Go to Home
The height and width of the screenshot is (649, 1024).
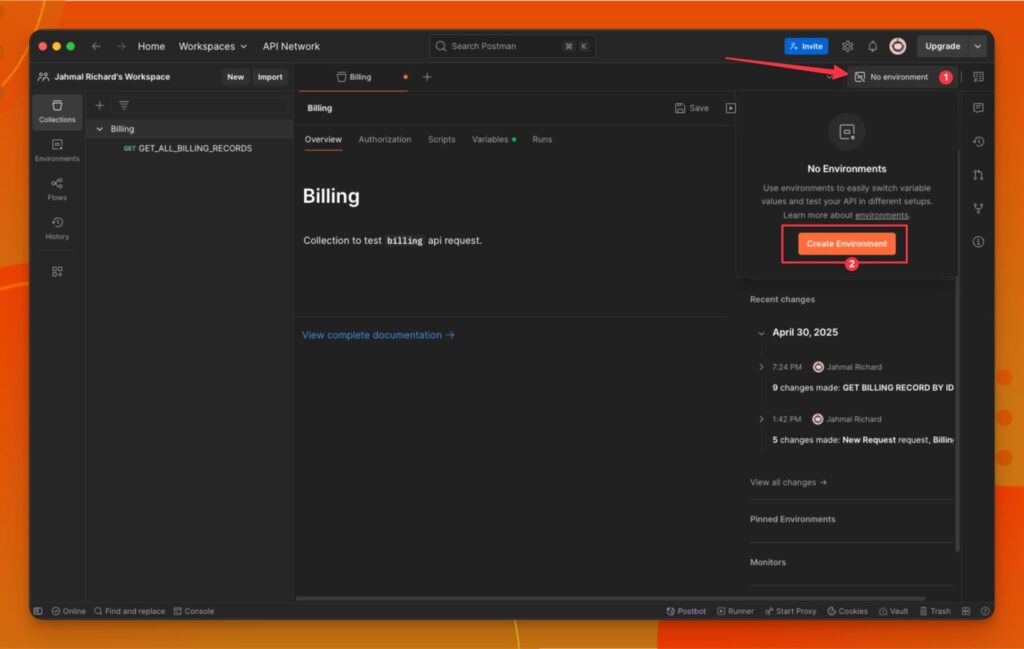pos(151,46)
